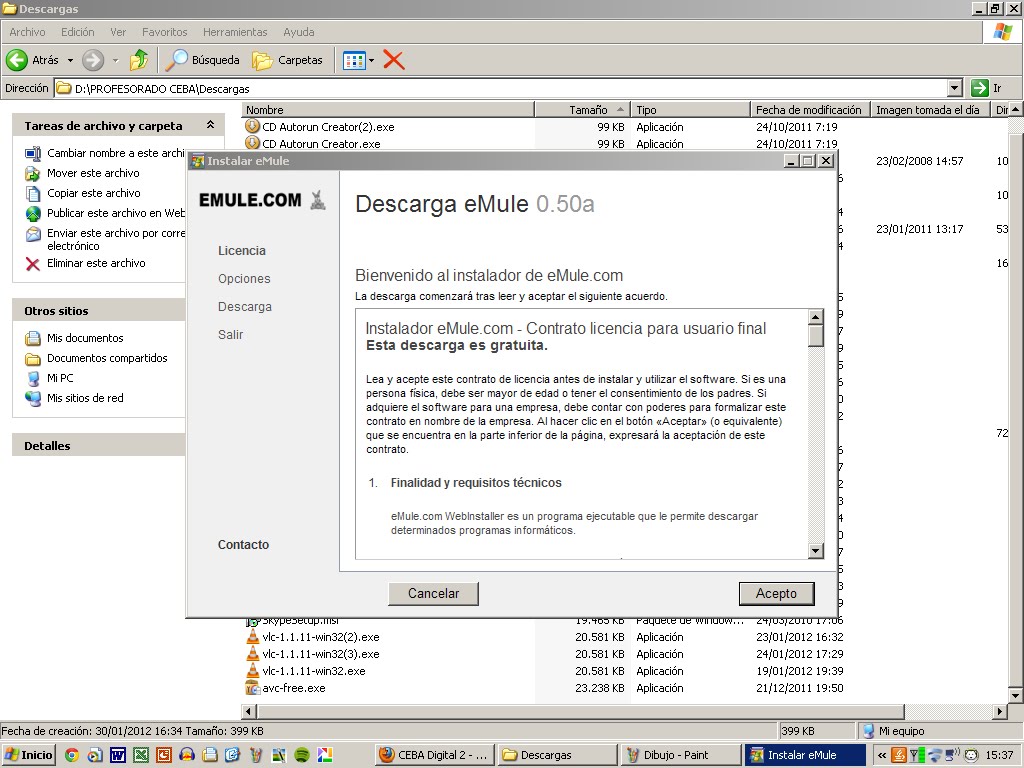
Task: Select Salir in the installer sidebar
Action: click(231, 335)
